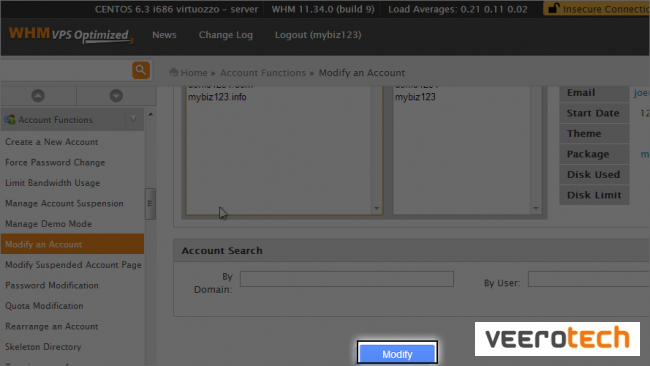This screenshot has height=366, width=650.
Task: Click the Account Functions header label
Action: click(x=56, y=120)
